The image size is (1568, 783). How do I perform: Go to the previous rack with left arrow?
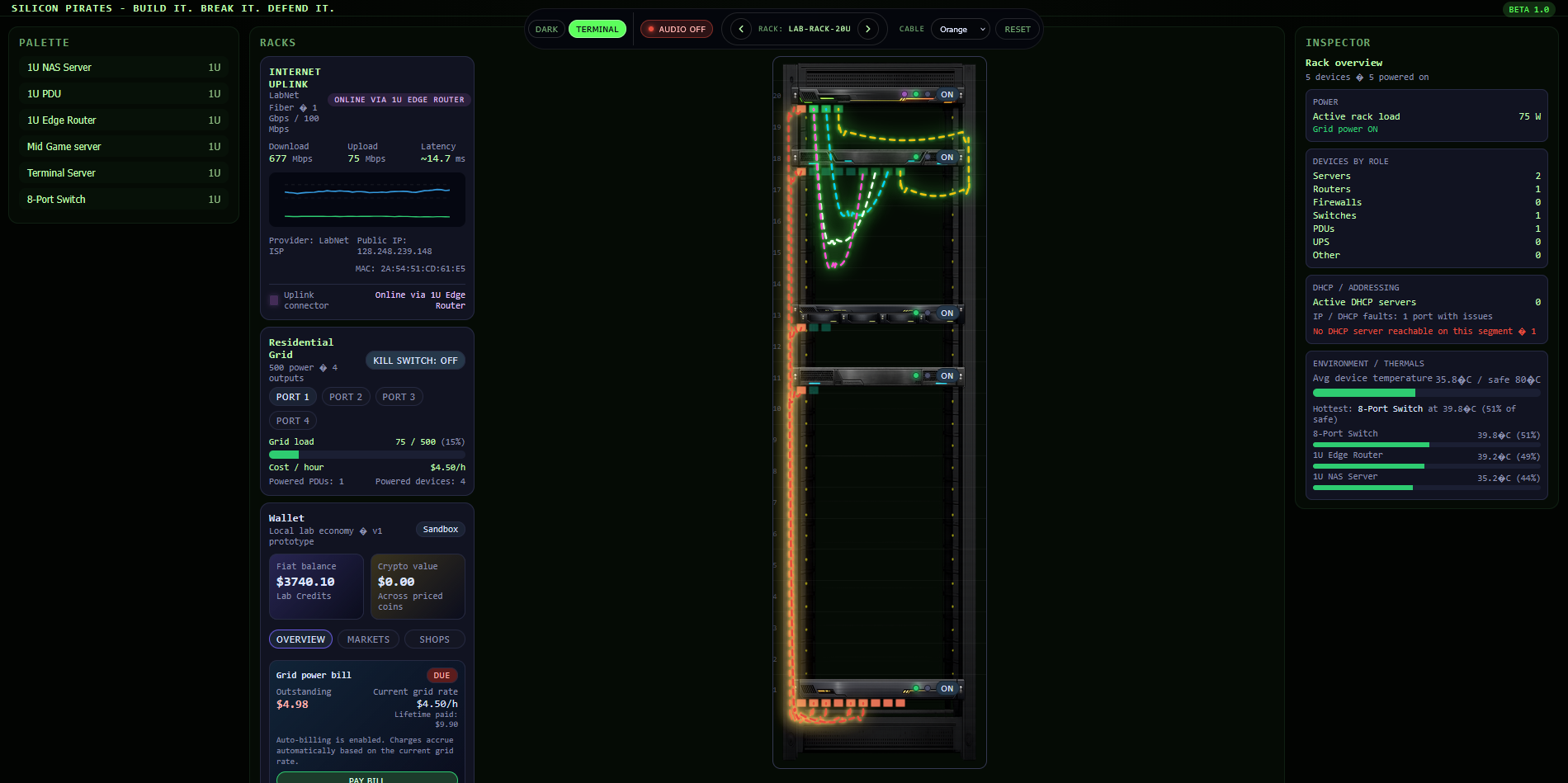[x=740, y=29]
